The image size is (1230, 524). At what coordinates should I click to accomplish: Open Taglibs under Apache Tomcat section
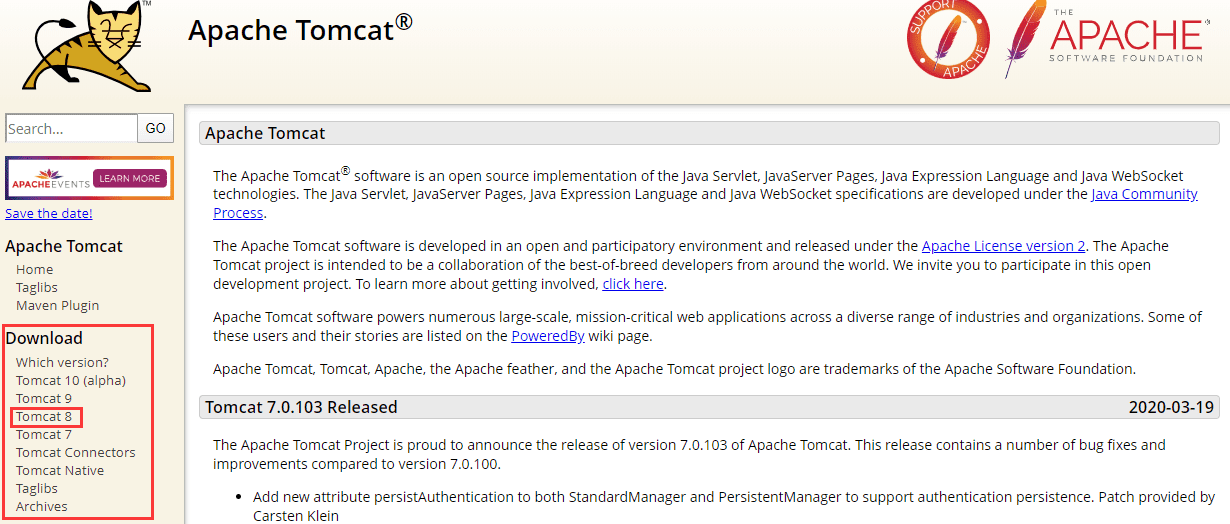37,287
